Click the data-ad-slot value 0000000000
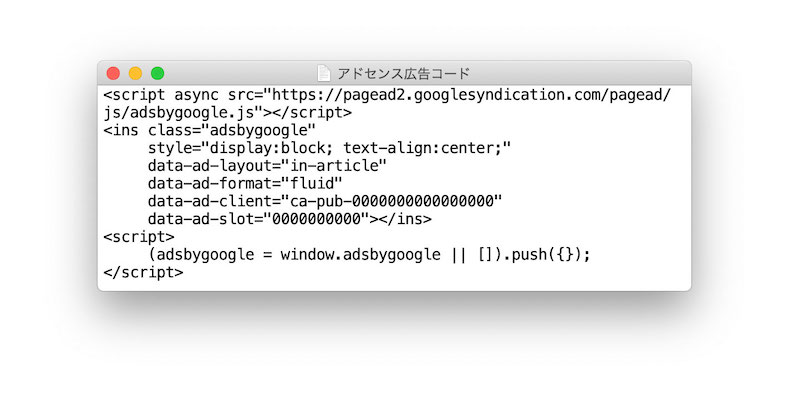 point(316,219)
